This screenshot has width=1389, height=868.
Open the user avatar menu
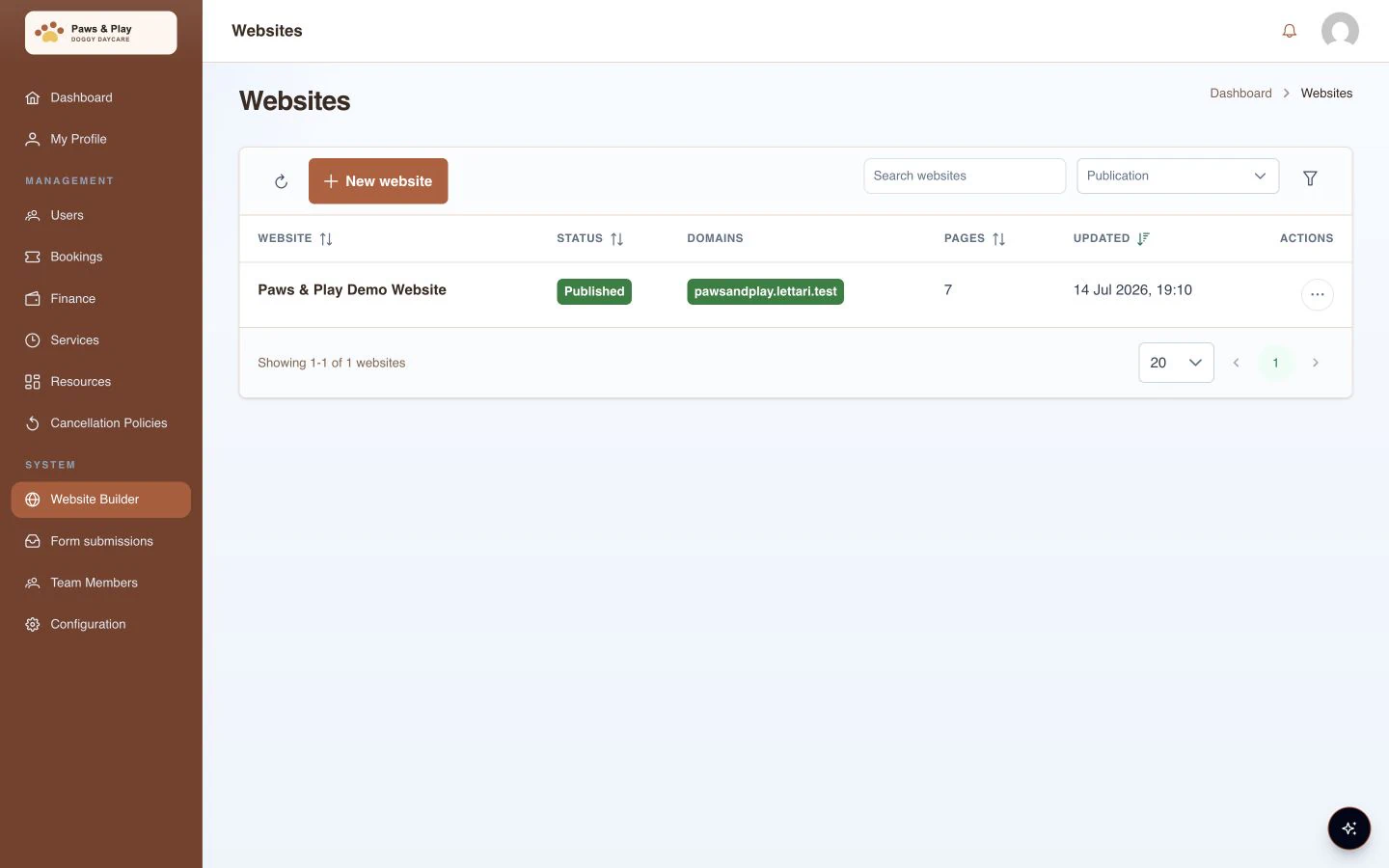[x=1340, y=31]
